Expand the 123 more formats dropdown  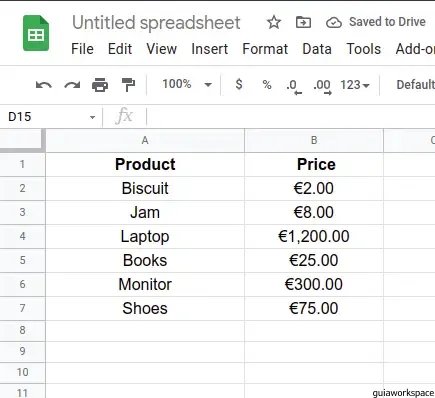tap(355, 85)
